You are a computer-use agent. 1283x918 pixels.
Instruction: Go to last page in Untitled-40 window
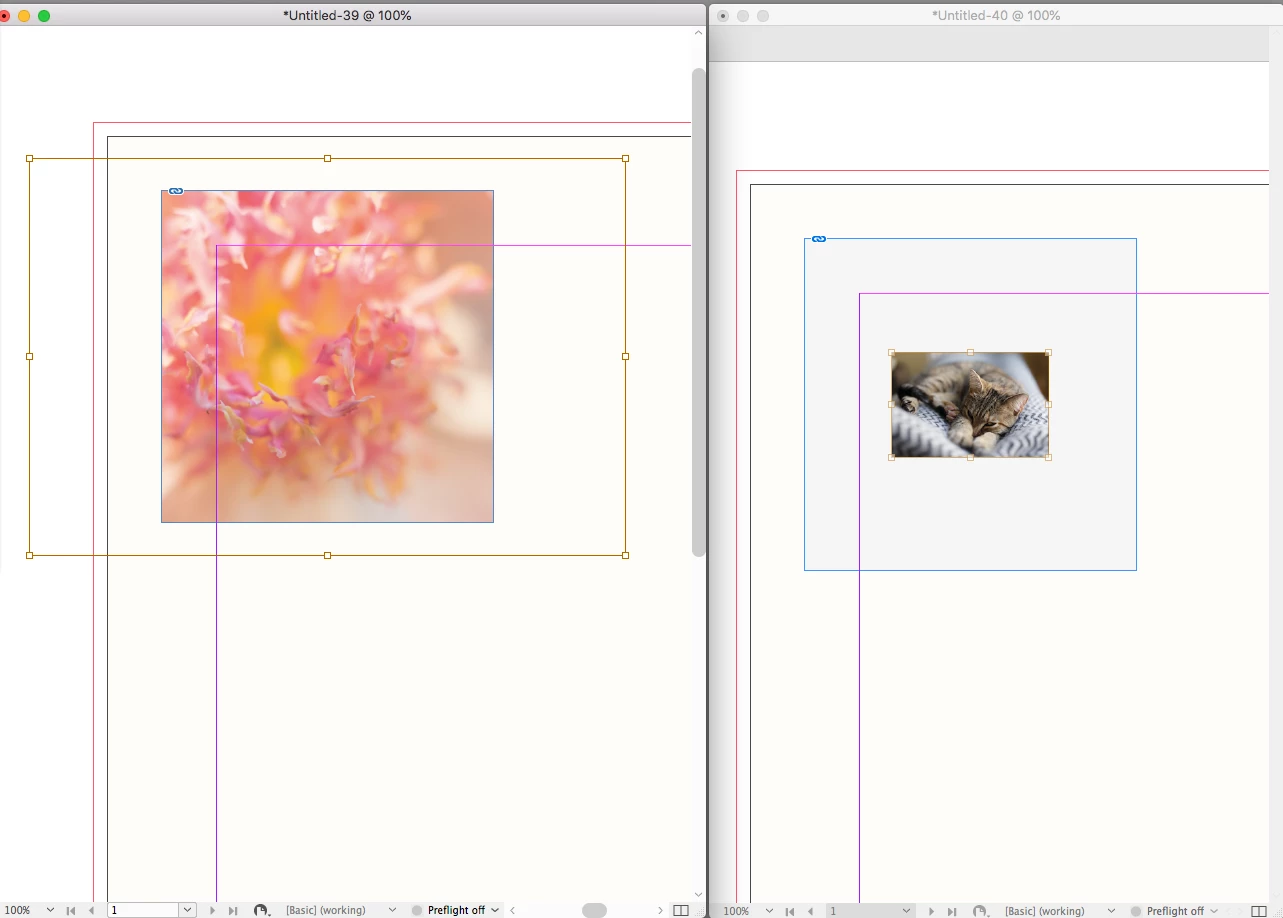pos(952,911)
